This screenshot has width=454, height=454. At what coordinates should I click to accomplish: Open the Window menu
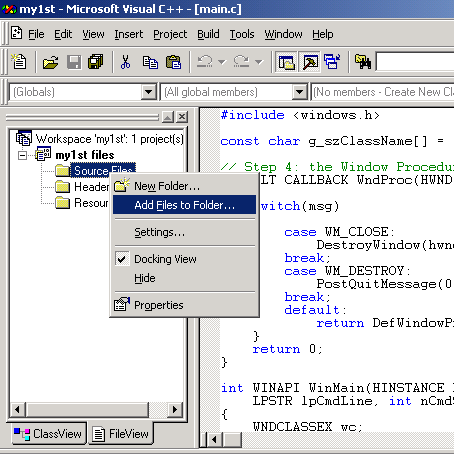click(x=283, y=34)
